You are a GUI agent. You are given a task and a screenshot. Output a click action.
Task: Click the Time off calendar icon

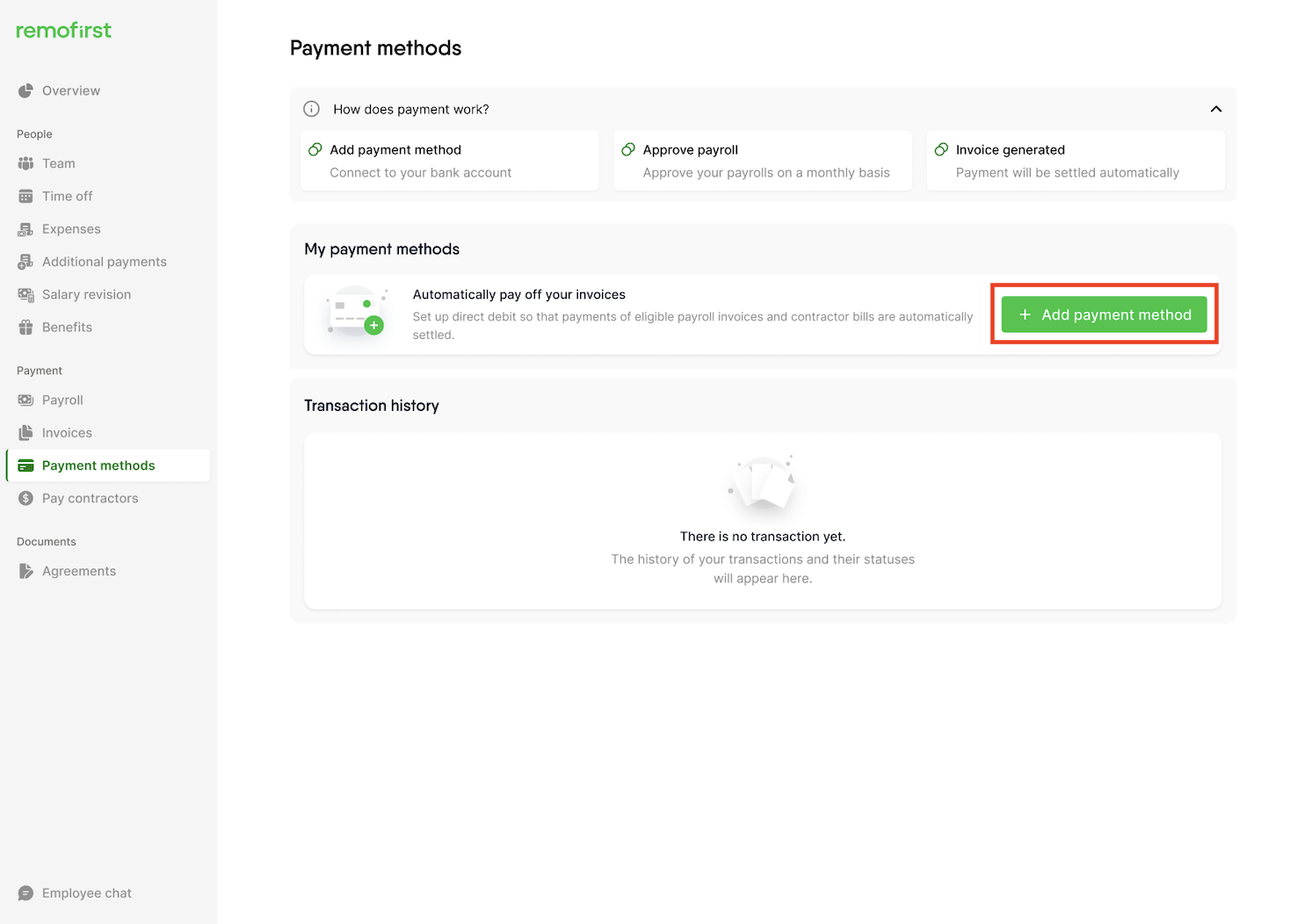point(25,196)
